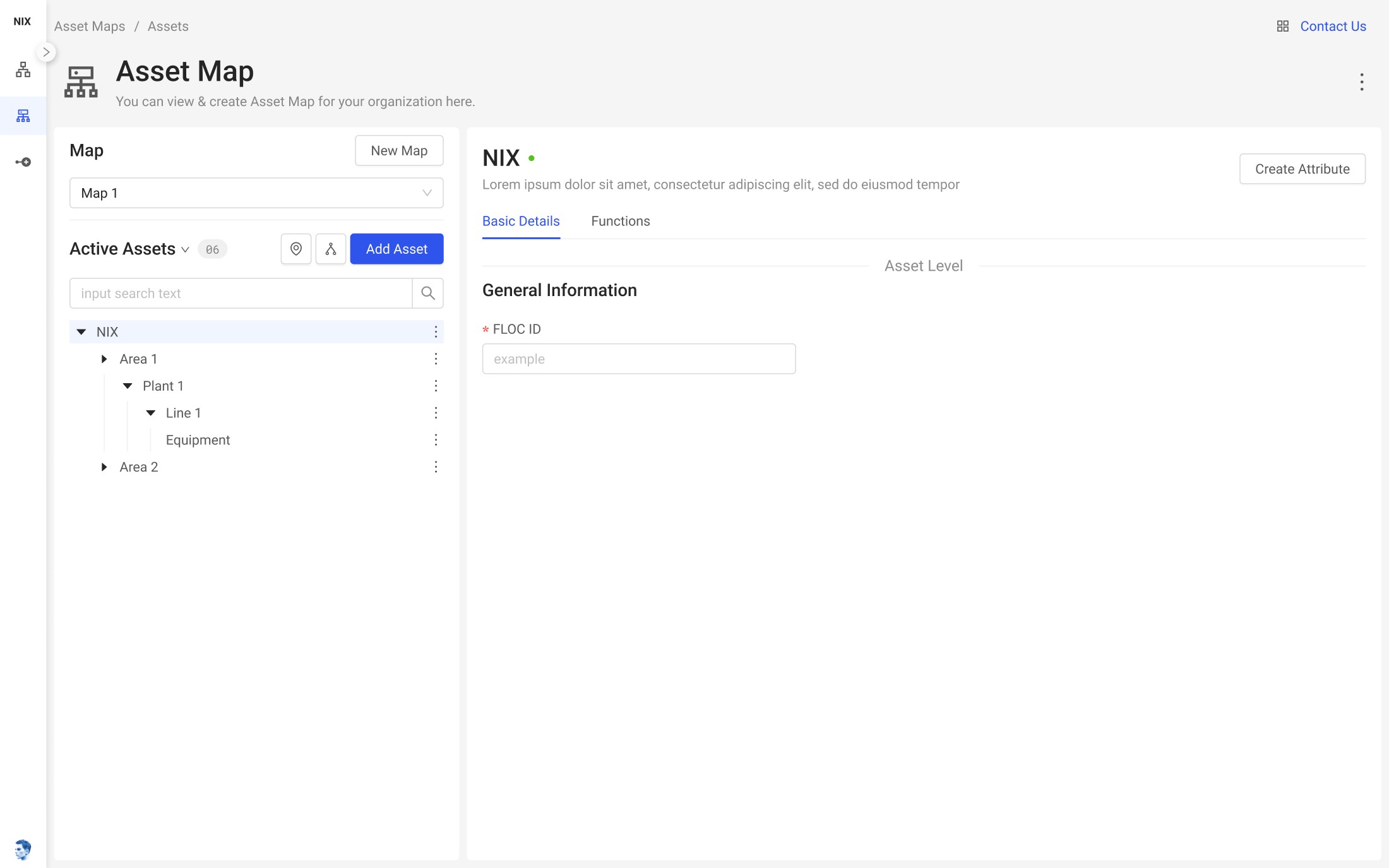This screenshot has height=868, width=1389.
Task: Click the location pin icon button
Action: coord(296,249)
